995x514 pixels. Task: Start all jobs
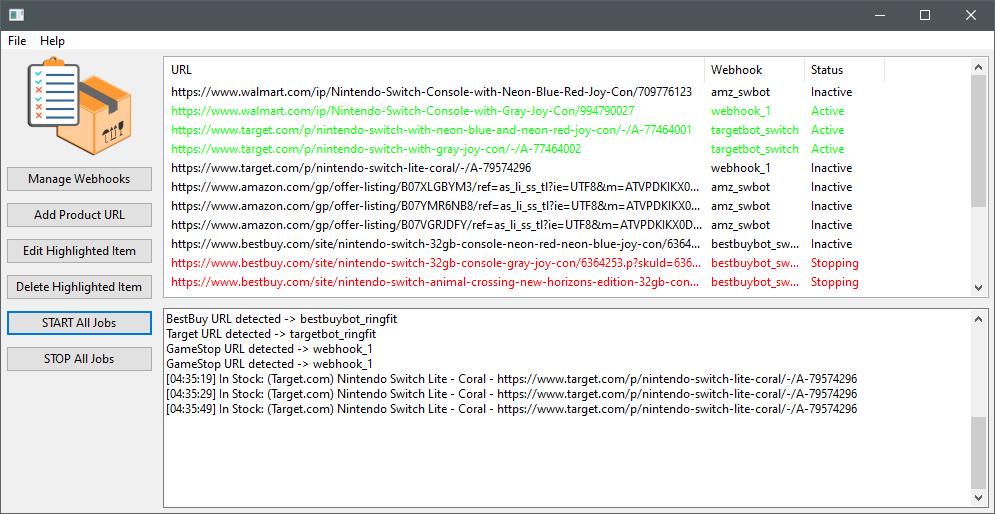point(79,322)
